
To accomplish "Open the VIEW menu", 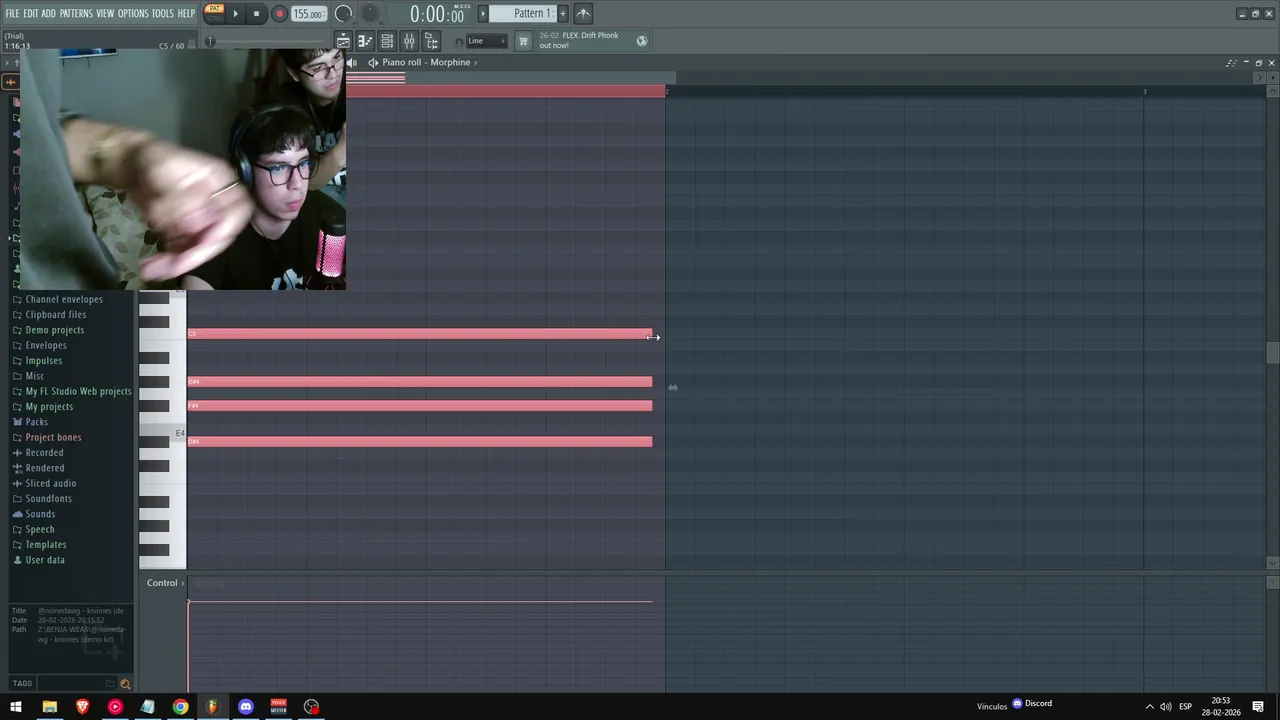I will (x=105, y=13).
